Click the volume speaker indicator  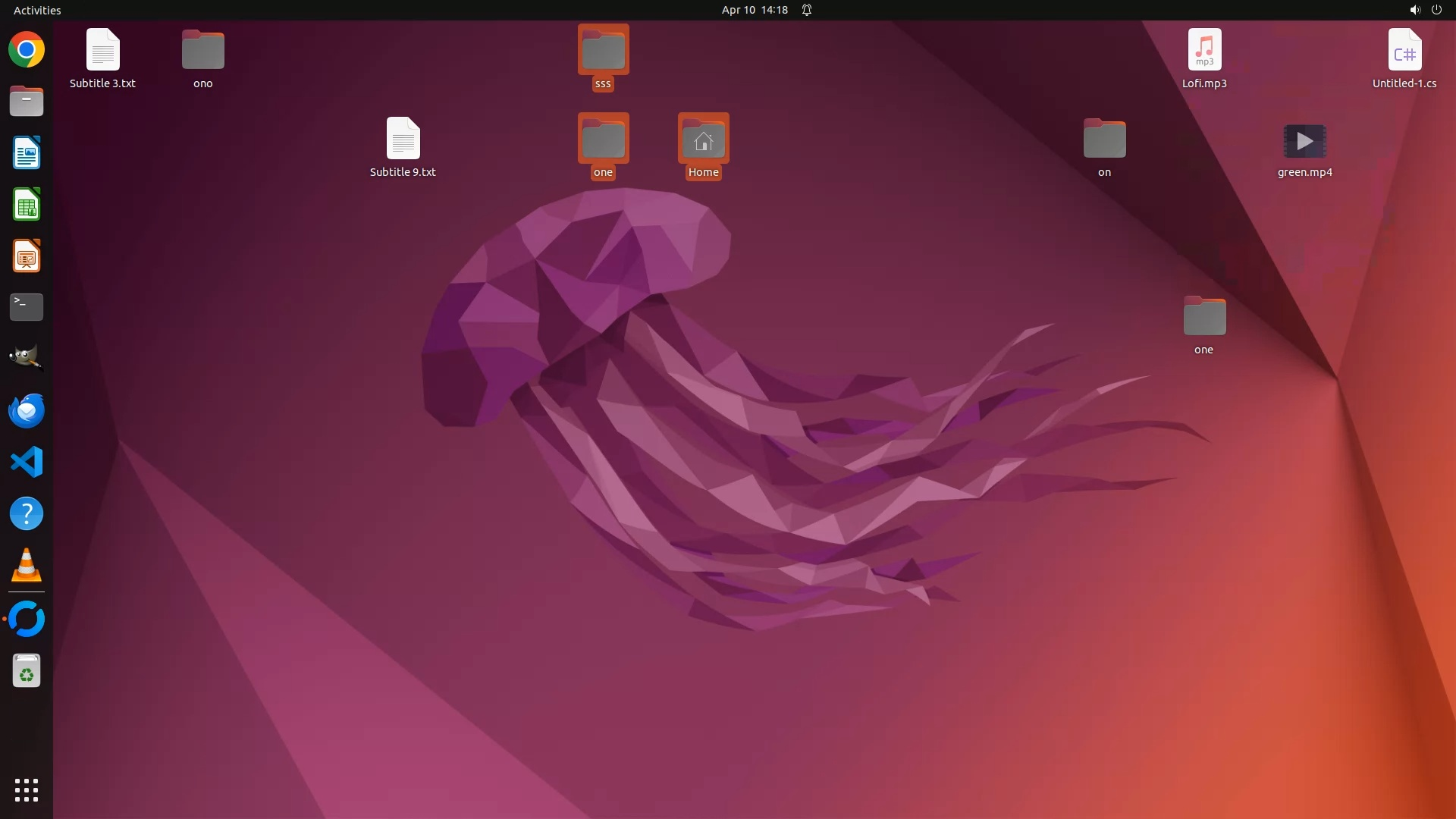[1414, 10]
